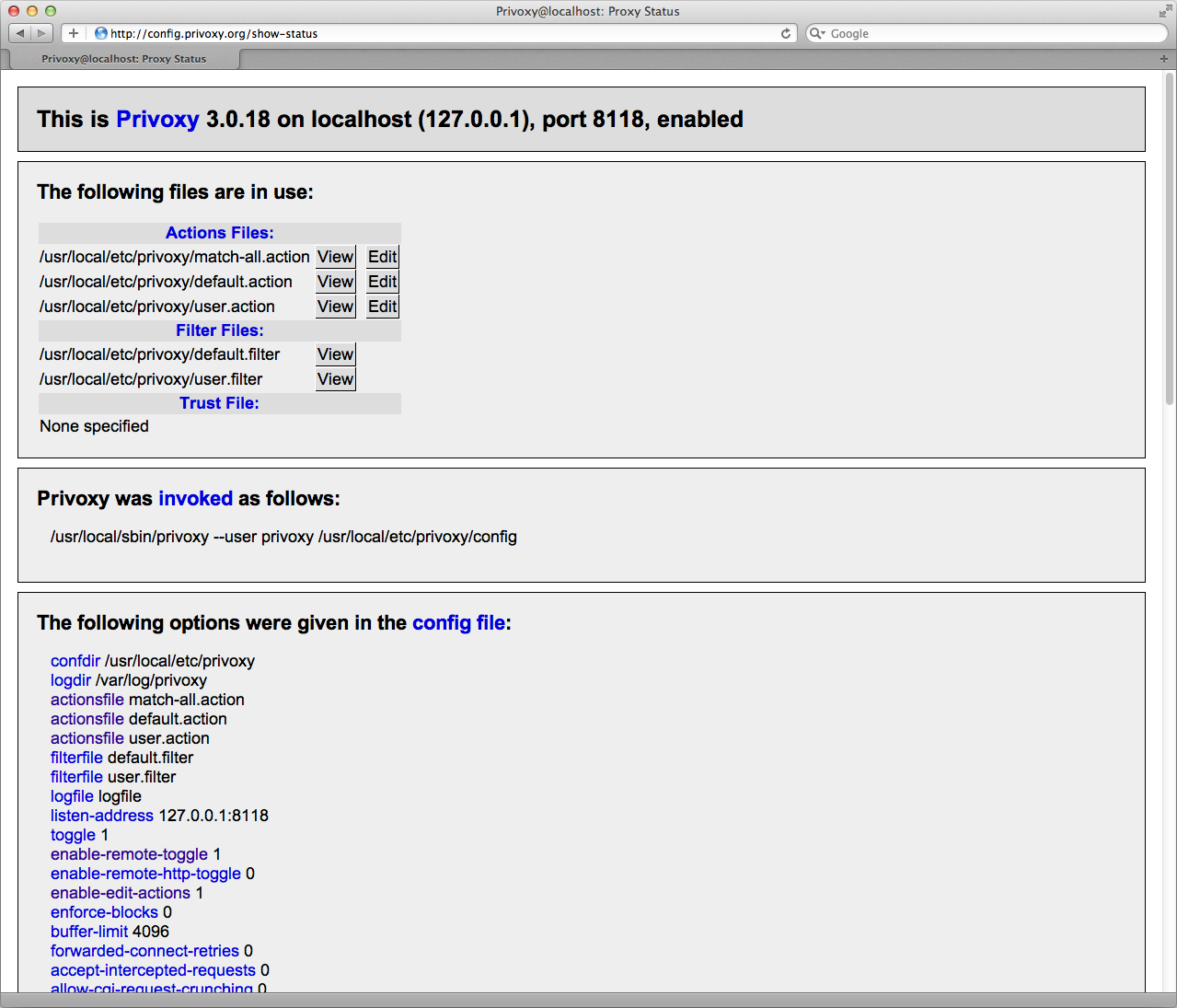Click the '127.0.0.1:8118' listen address value

tap(213, 816)
